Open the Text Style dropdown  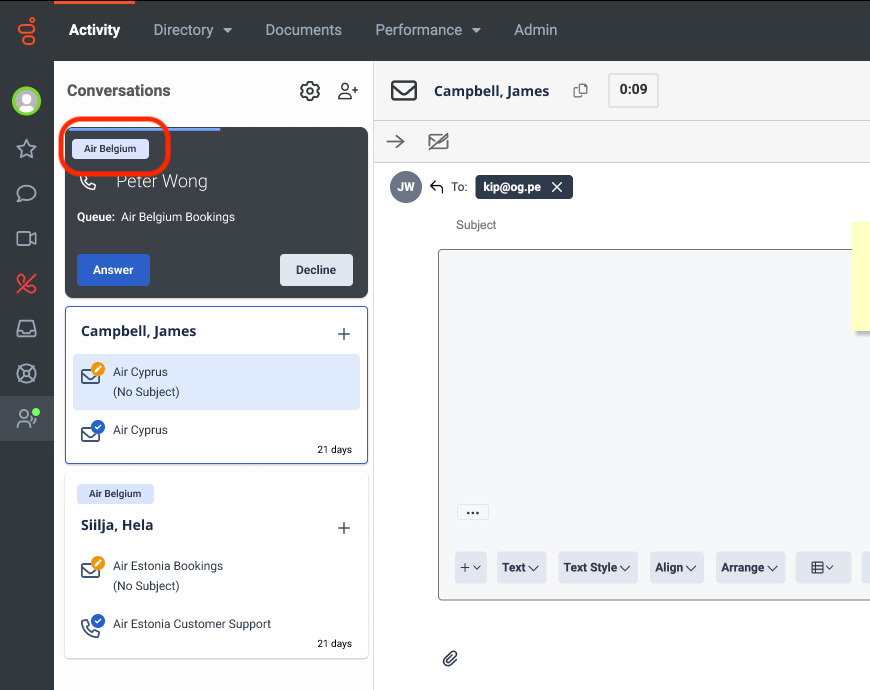598,568
